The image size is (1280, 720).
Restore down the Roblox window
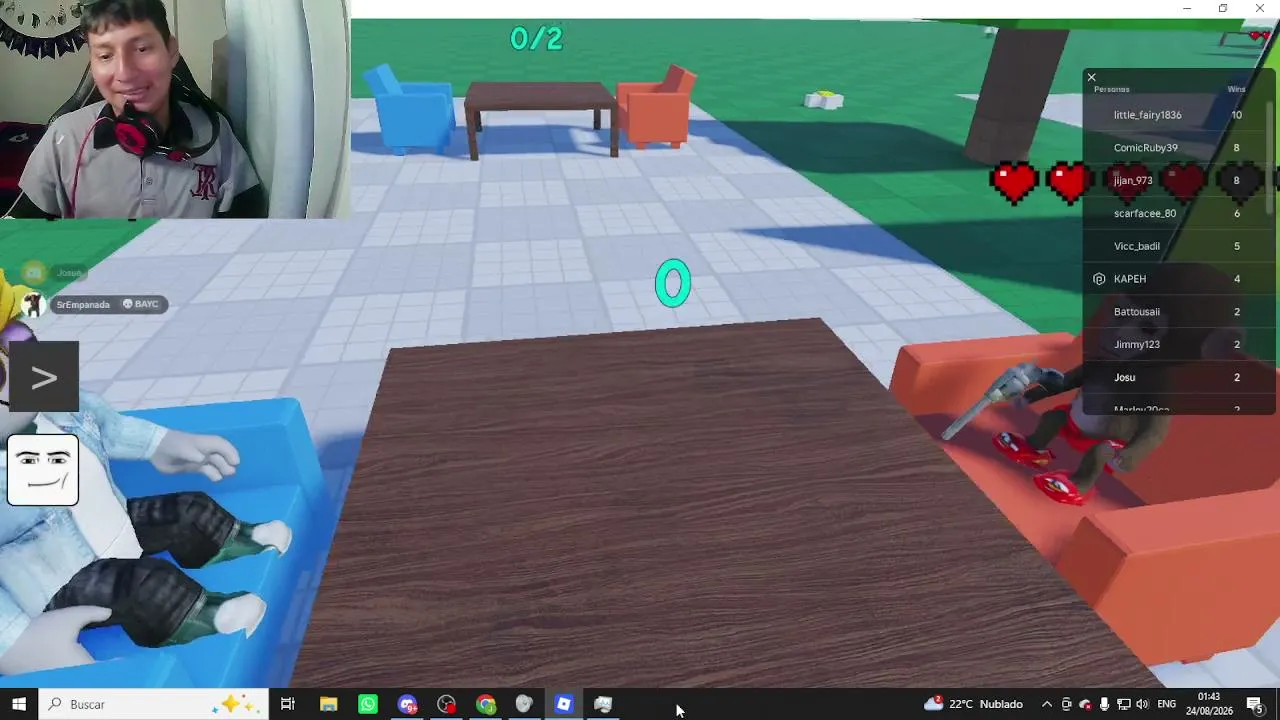coord(1223,9)
